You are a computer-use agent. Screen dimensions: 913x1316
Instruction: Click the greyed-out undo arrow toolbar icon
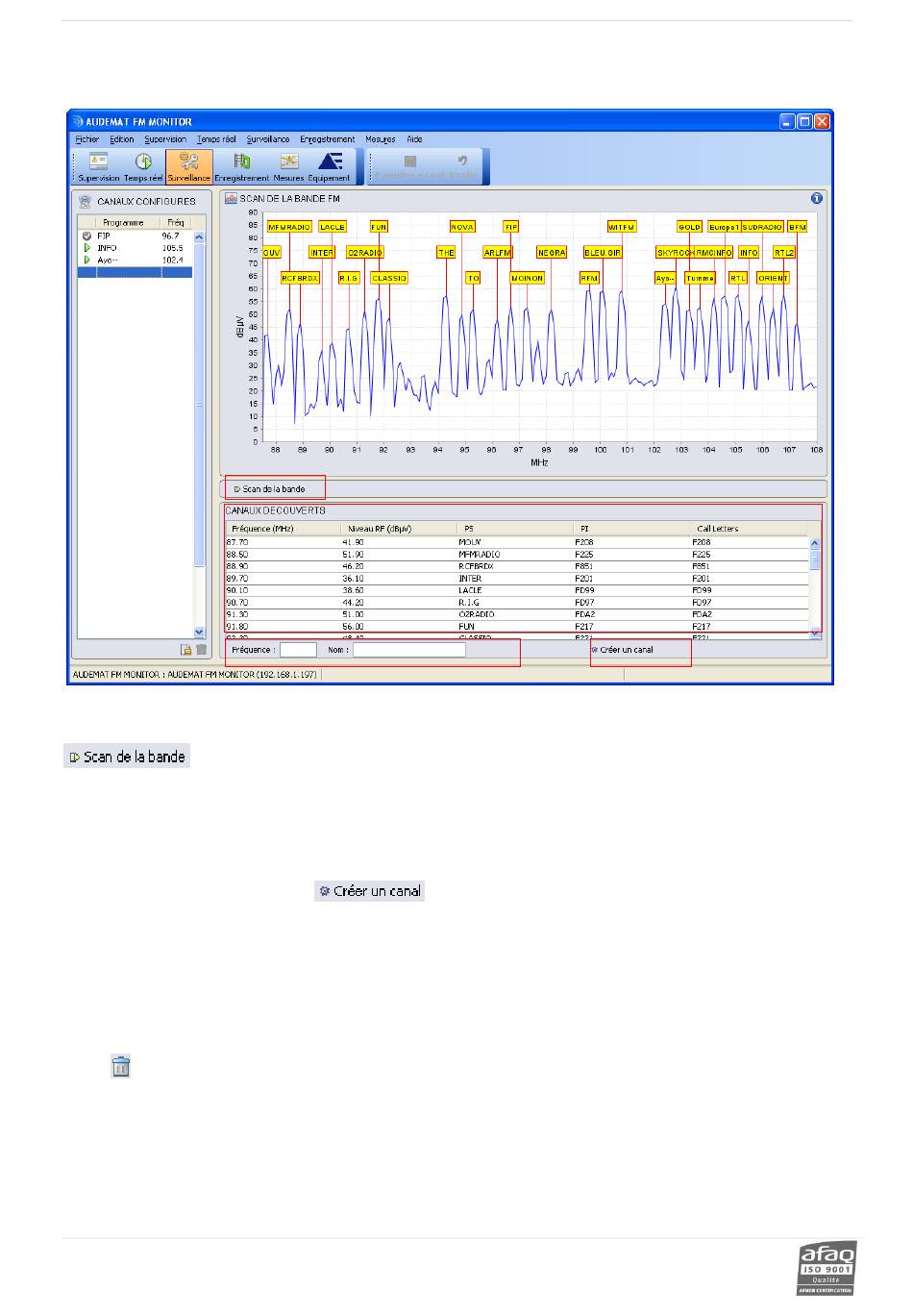click(462, 161)
